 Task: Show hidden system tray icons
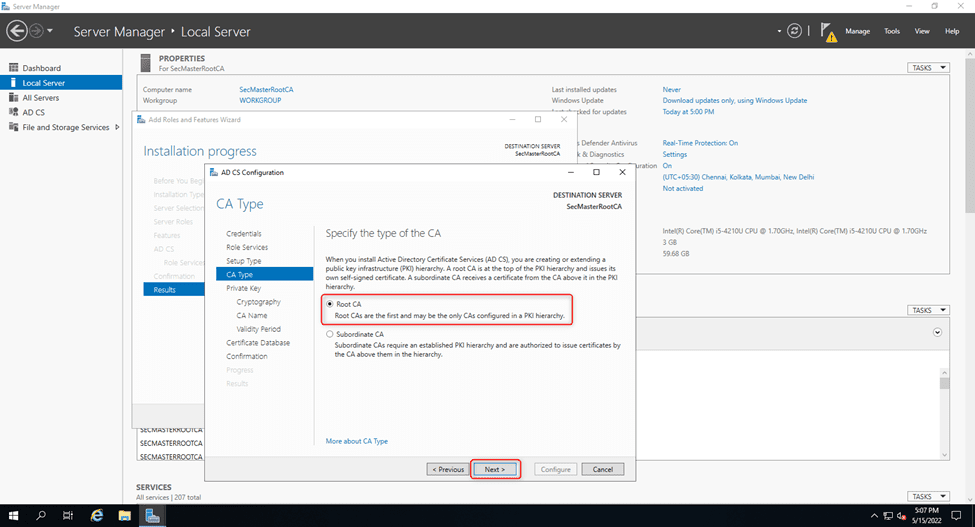(x=874, y=516)
